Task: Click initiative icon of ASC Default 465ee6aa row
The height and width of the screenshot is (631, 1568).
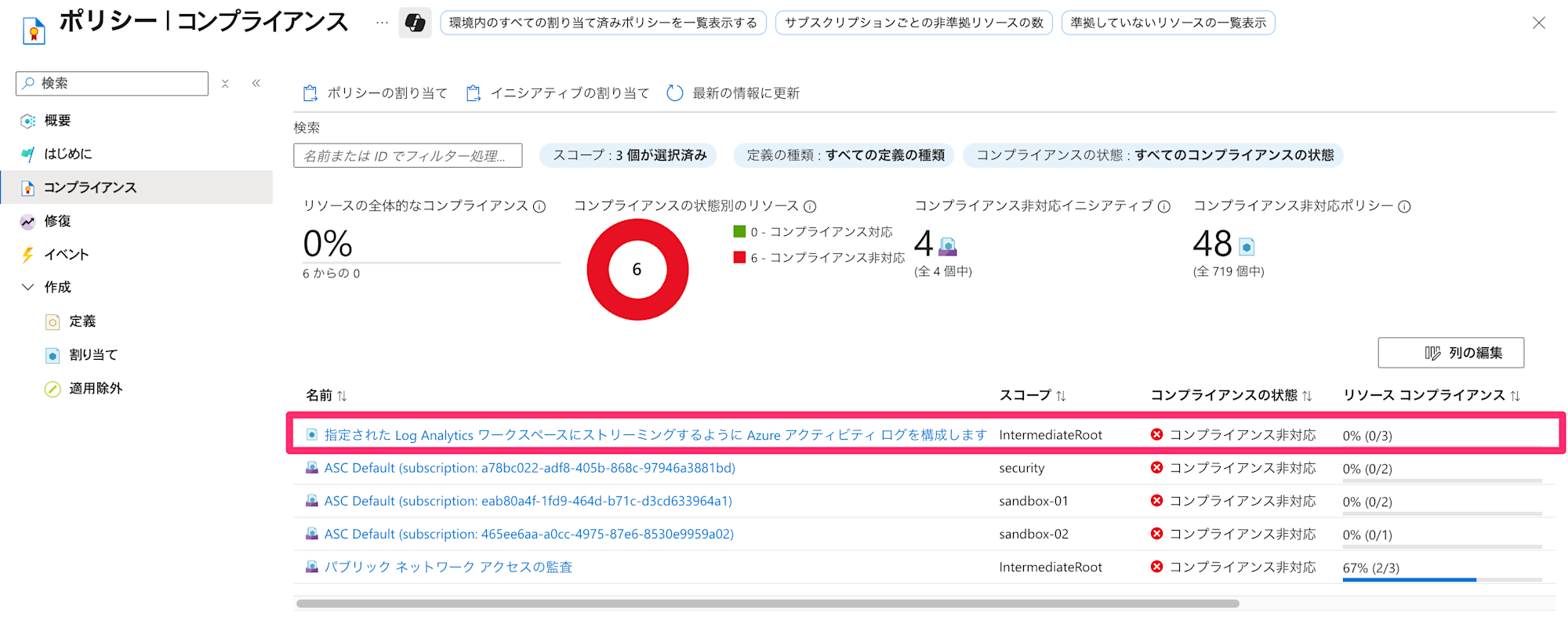Action: 311,533
